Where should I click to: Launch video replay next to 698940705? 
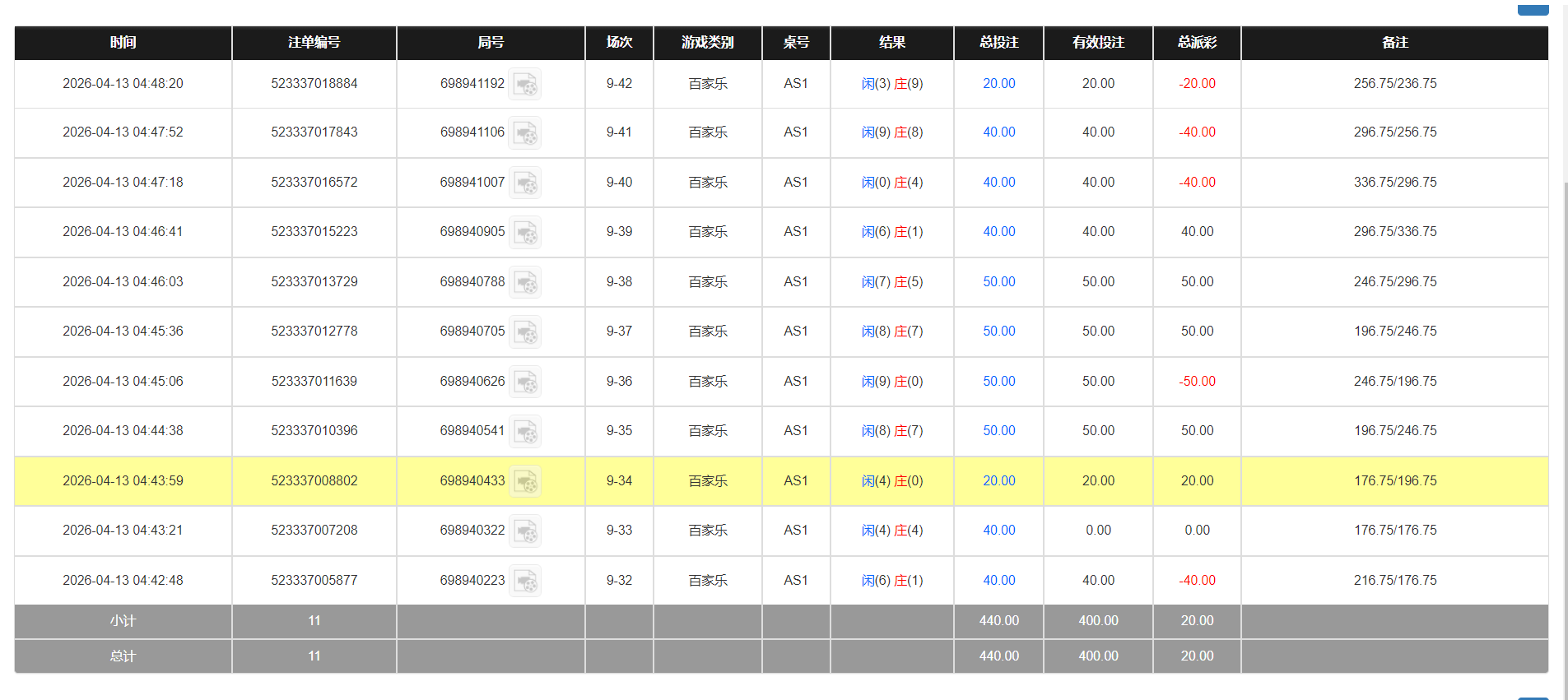coord(525,331)
